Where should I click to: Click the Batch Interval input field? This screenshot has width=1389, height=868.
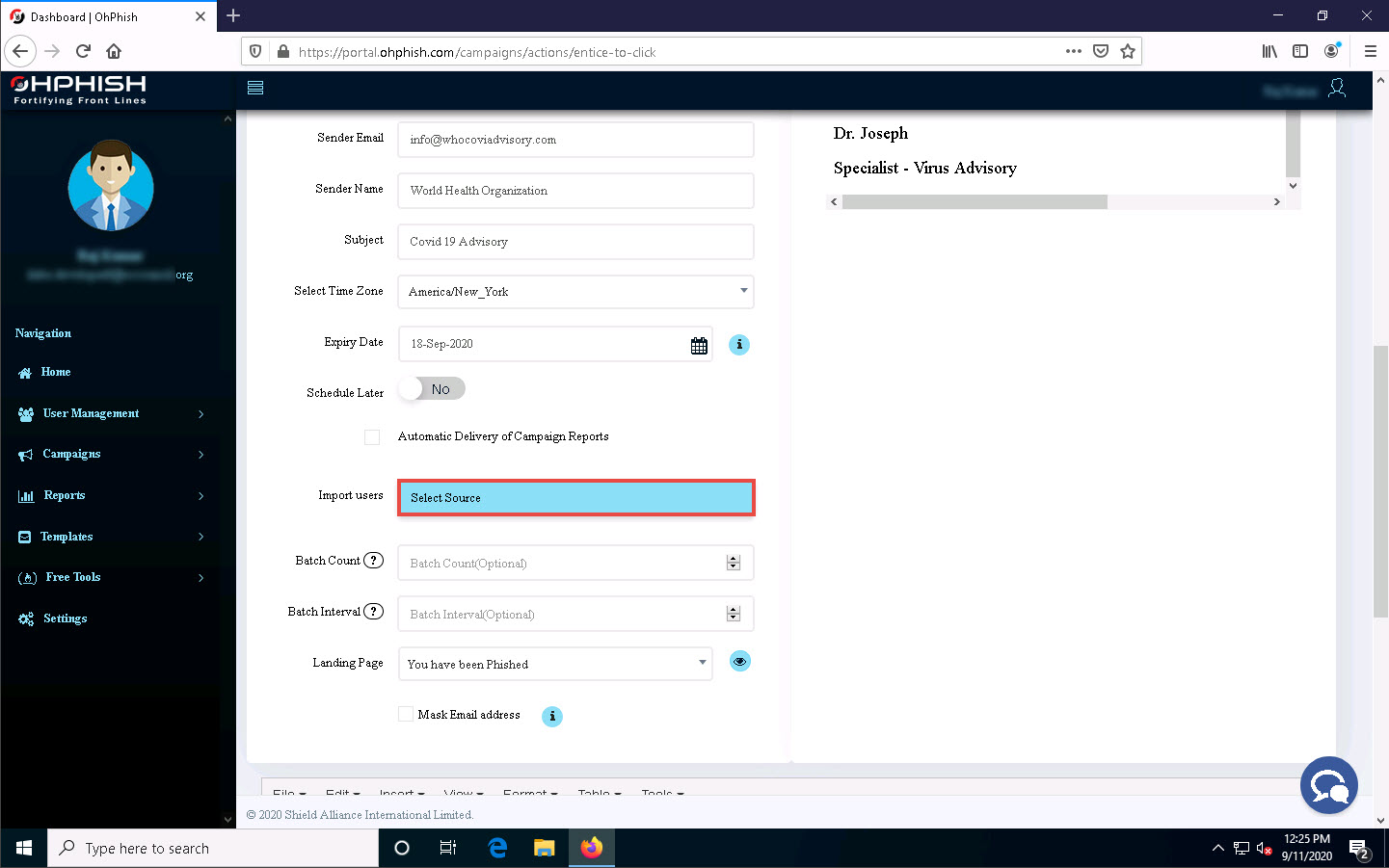coord(575,614)
